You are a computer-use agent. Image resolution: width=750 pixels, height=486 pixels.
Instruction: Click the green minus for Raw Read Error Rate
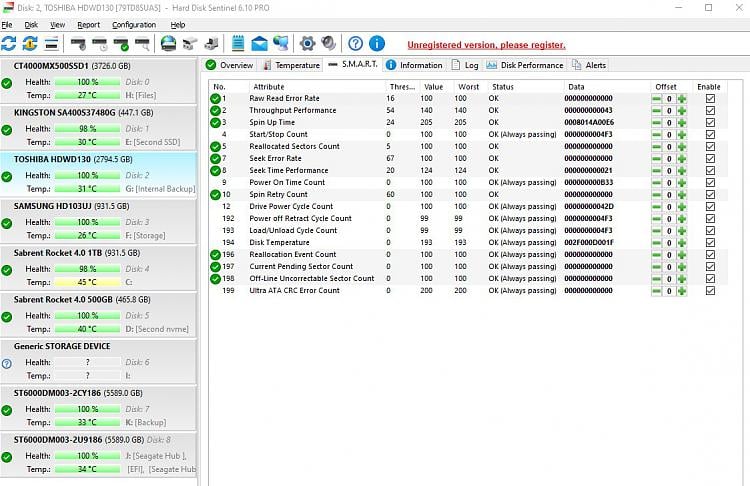click(x=657, y=99)
